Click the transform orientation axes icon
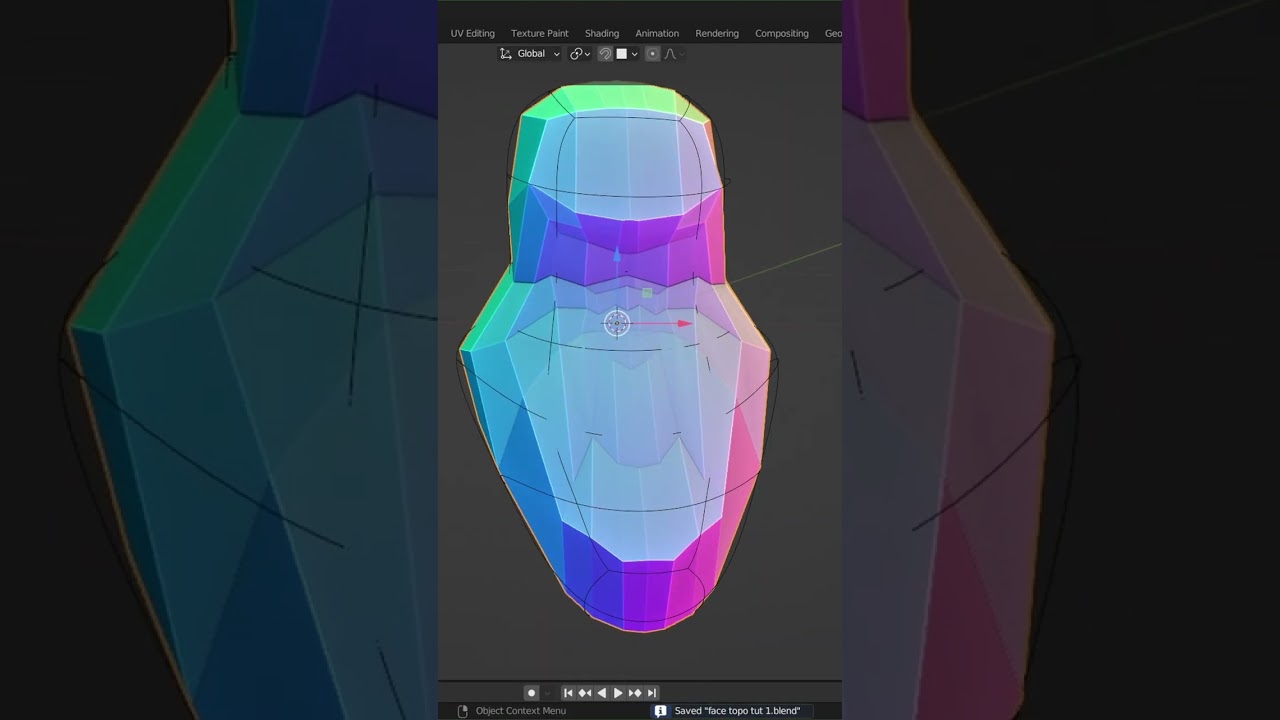The width and height of the screenshot is (1280, 720). (506, 54)
